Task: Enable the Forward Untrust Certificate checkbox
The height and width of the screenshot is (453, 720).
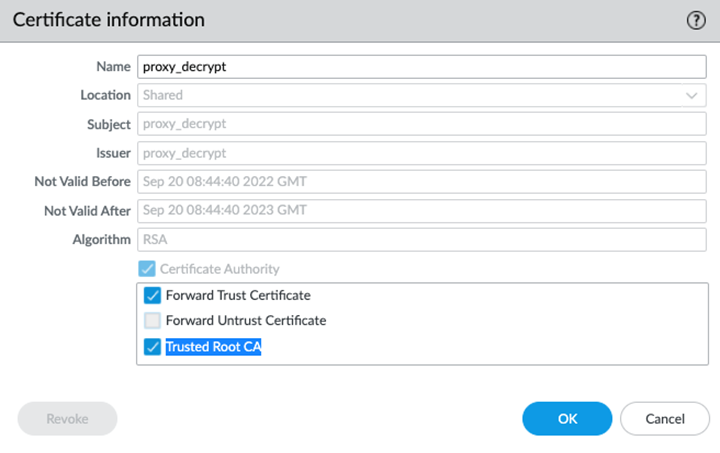Action: [x=152, y=321]
